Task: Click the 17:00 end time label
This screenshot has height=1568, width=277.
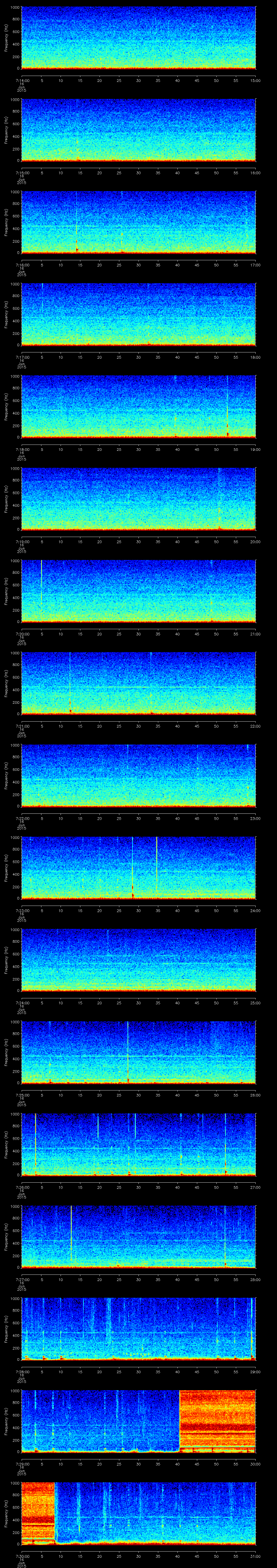Action: (255, 264)
